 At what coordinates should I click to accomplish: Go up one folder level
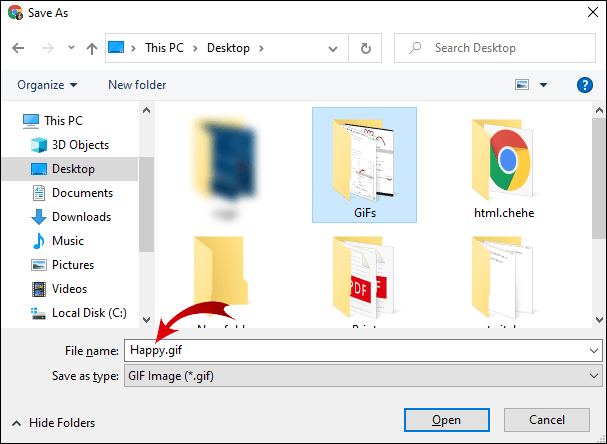(92, 48)
